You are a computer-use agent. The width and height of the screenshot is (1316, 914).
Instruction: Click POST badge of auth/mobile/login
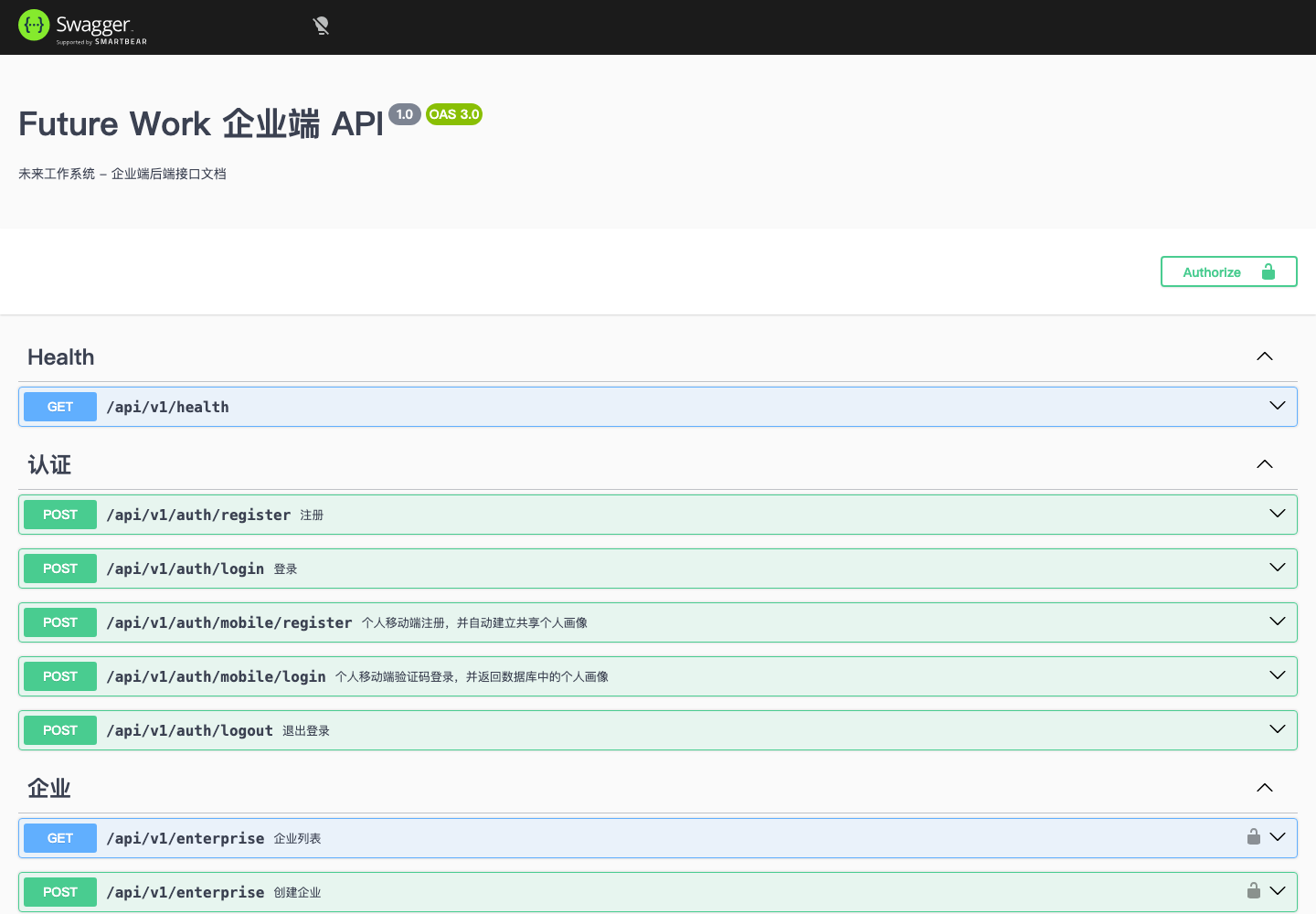[60, 676]
